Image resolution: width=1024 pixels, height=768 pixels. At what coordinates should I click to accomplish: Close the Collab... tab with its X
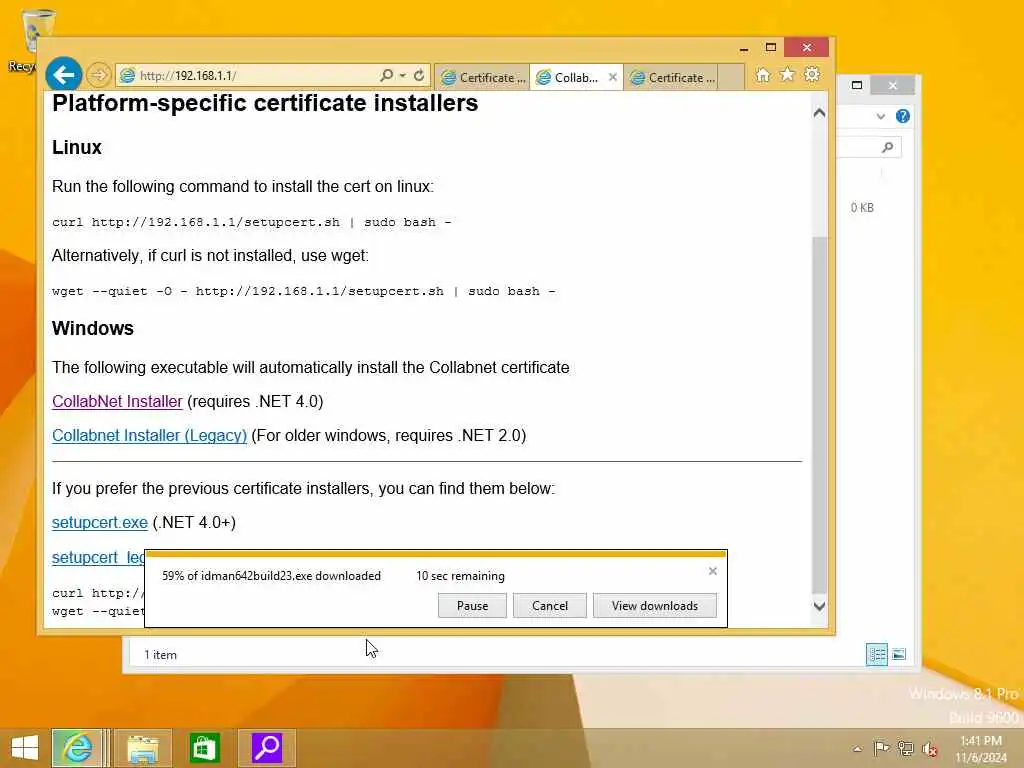click(x=613, y=77)
